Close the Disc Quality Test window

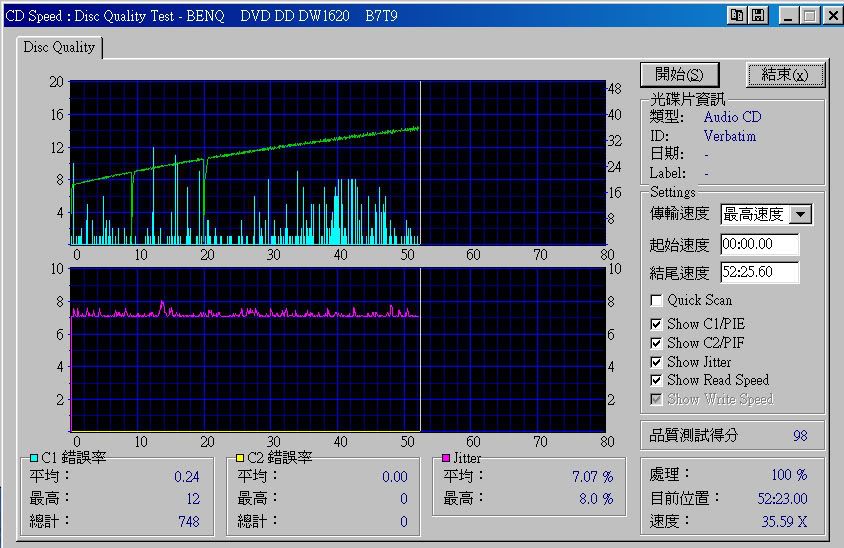click(833, 16)
